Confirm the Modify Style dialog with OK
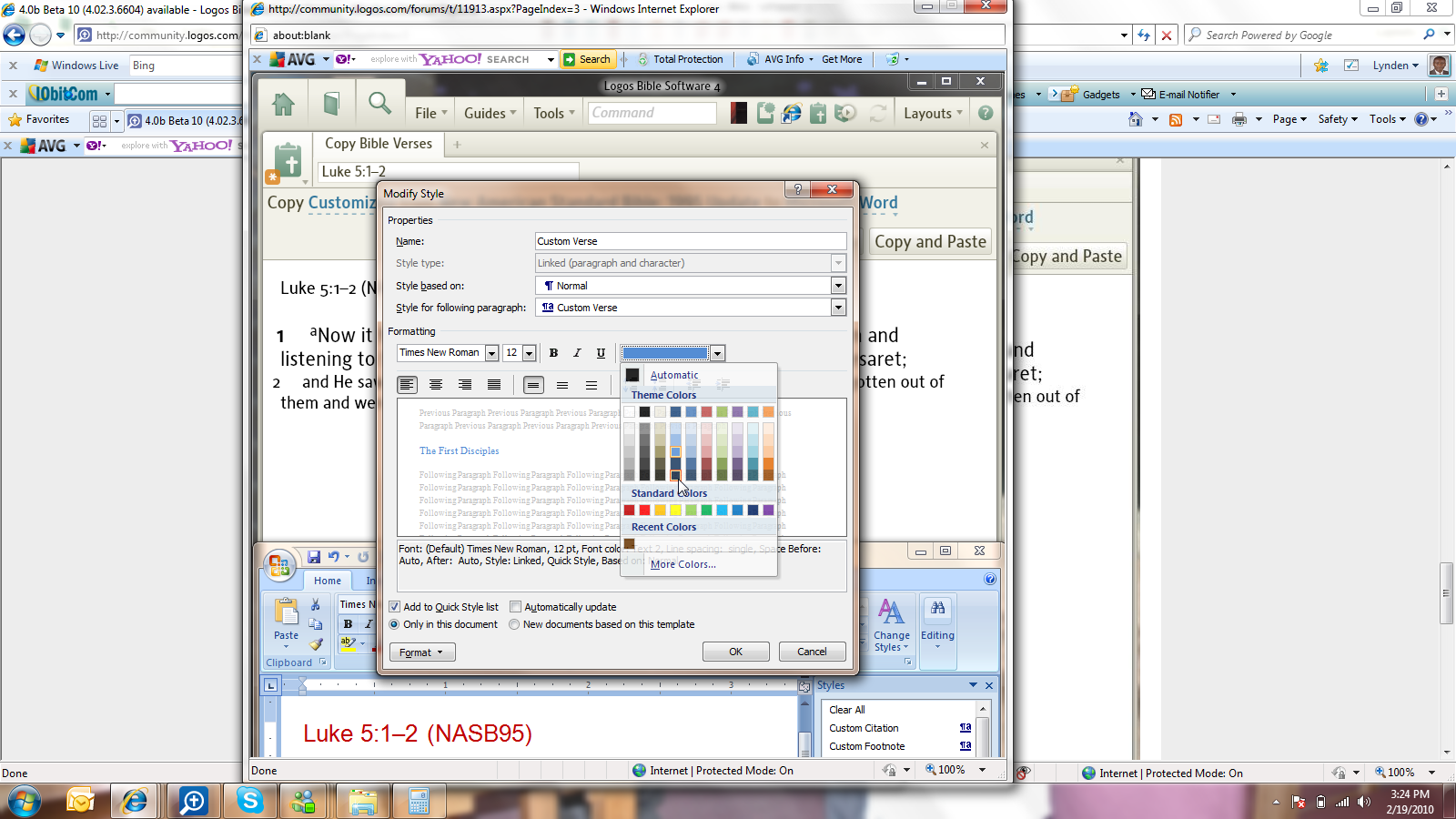This screenshot has height=819, width=1456. (736, 652)
